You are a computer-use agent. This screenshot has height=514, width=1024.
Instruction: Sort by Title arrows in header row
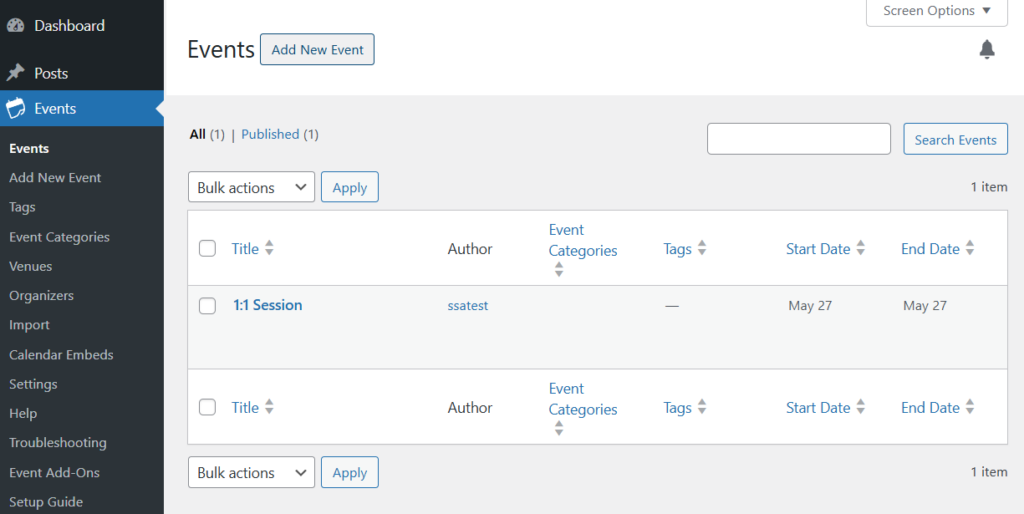[x=269, y=248]
